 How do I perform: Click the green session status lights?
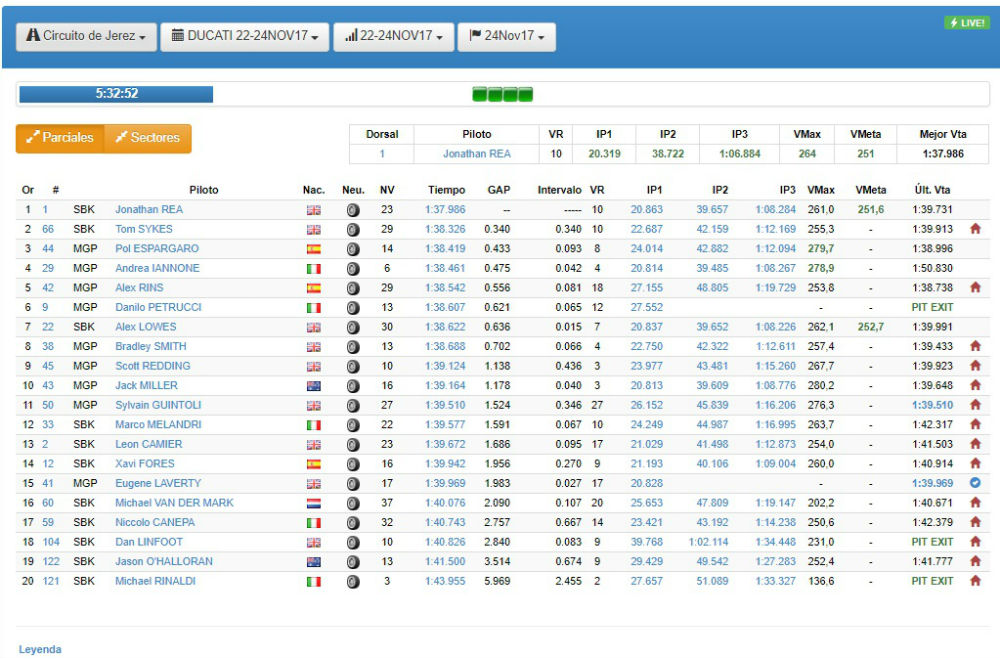[502, 95]
